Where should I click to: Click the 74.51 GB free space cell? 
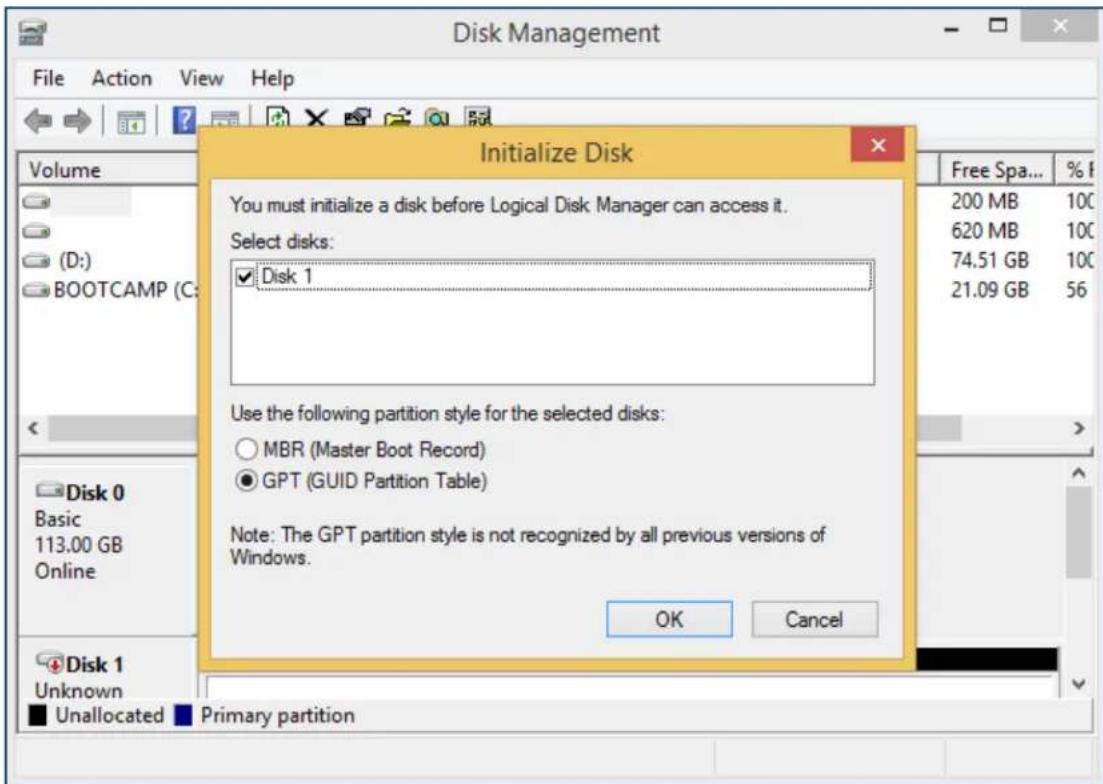point(990,261)
